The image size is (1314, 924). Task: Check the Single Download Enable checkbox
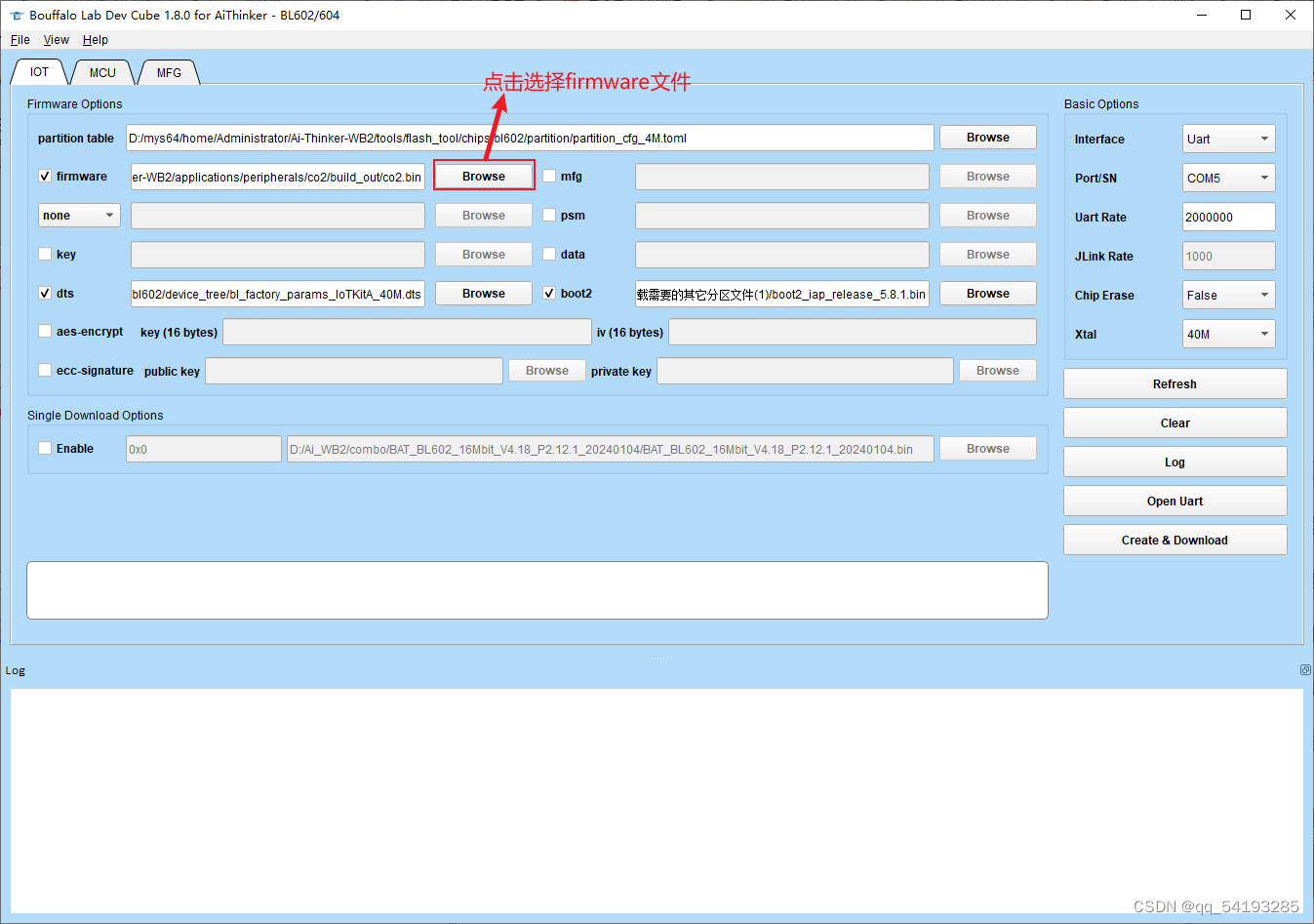point(45,448)
